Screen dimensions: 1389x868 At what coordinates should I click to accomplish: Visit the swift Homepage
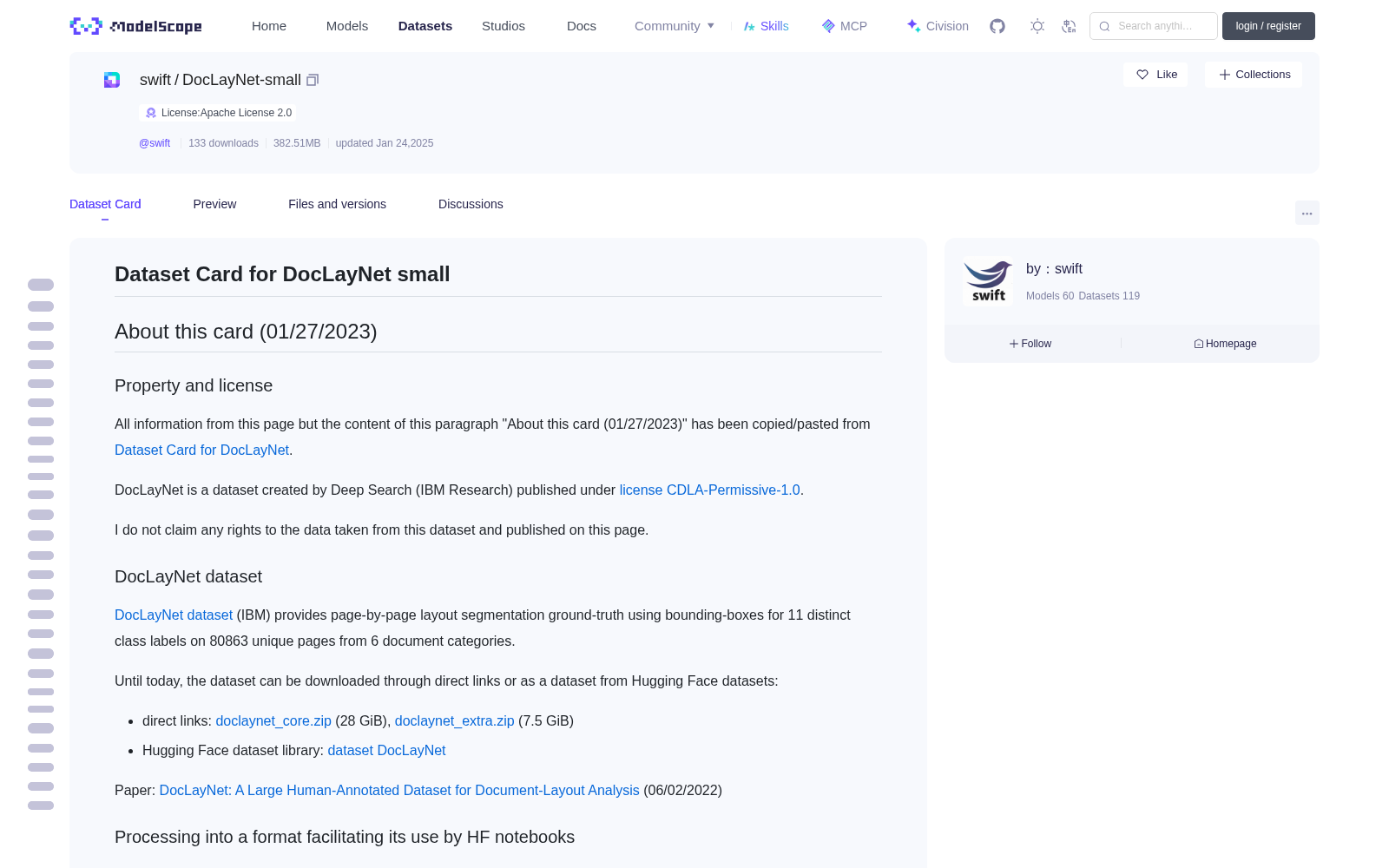(x=1225, y=344)
